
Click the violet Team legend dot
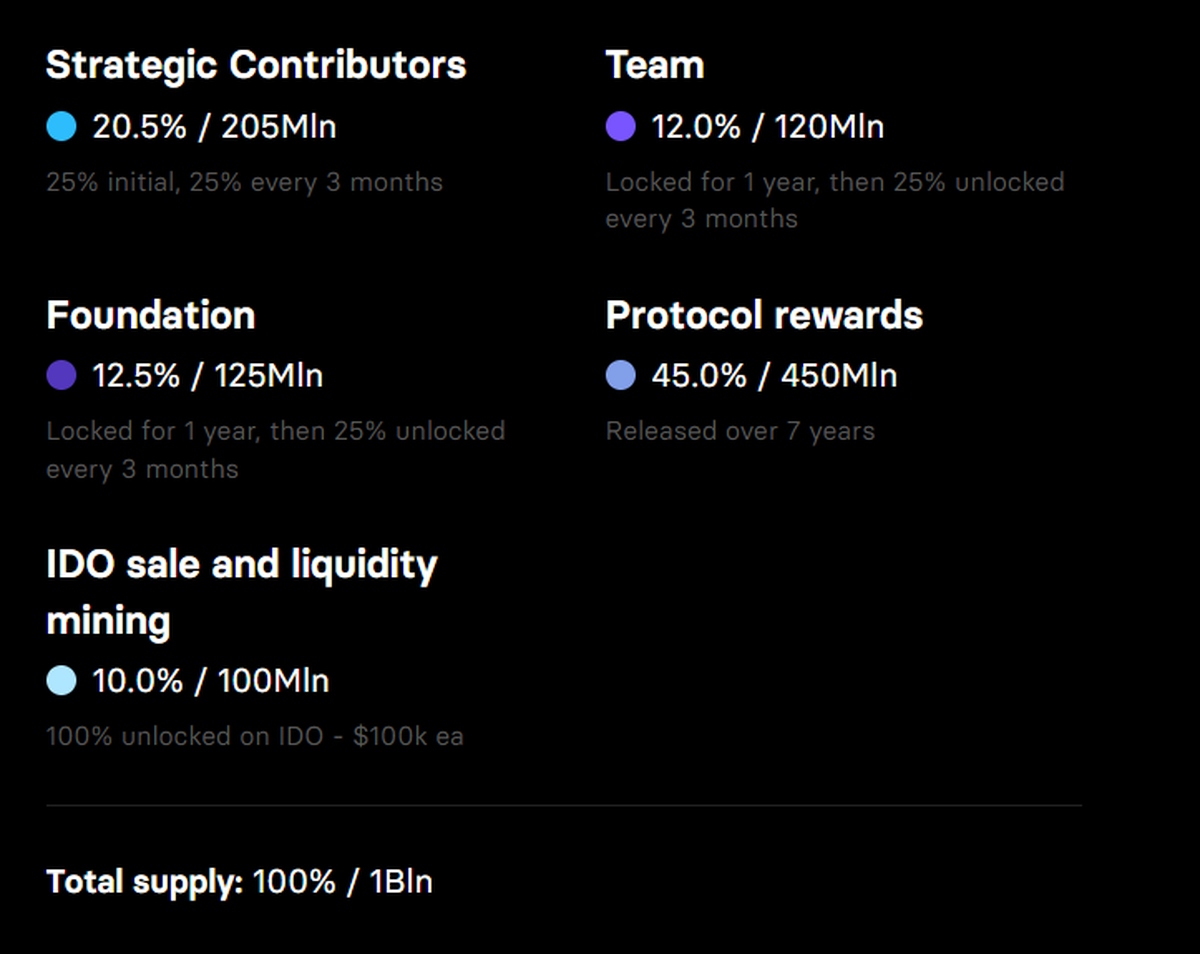pyautogui.click(x=621, y=127)
